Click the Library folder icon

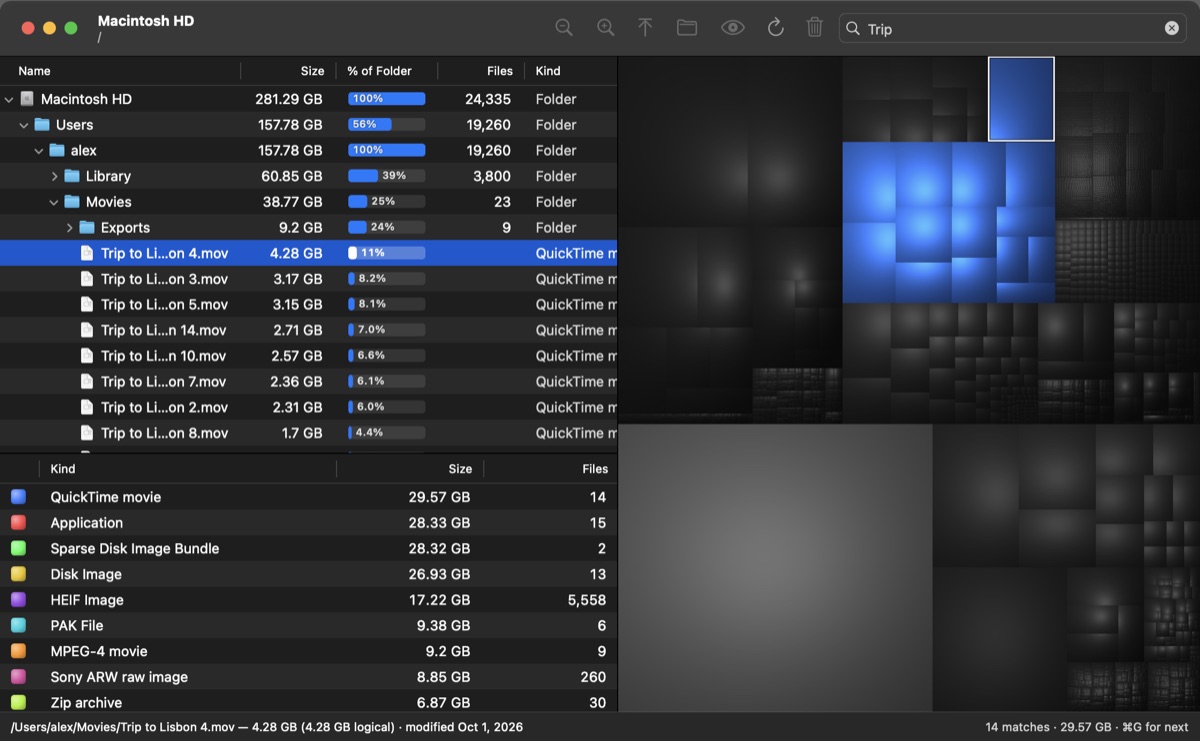[x=72, y=176]
